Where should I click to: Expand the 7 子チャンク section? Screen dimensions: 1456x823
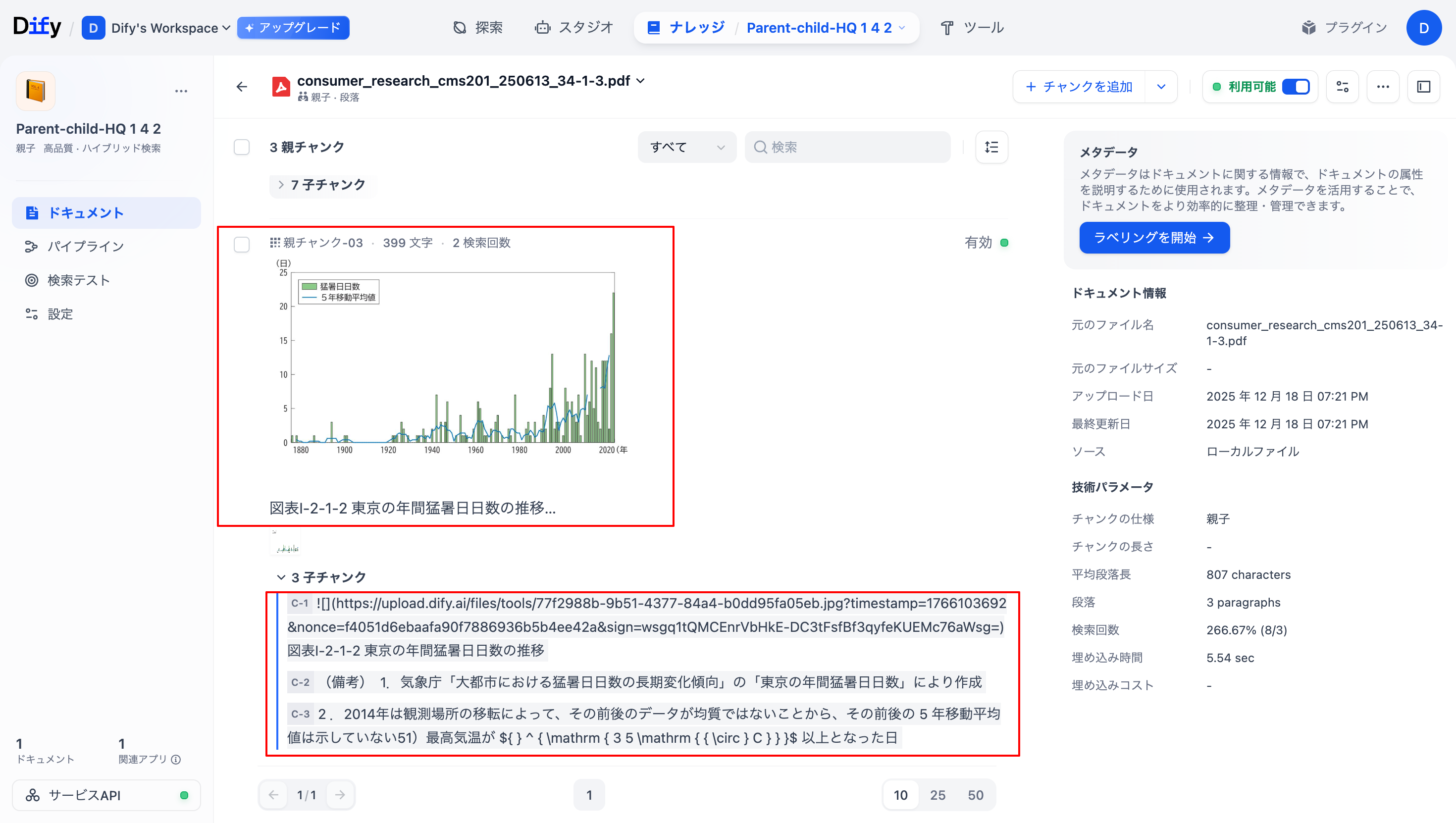[322, 185]
